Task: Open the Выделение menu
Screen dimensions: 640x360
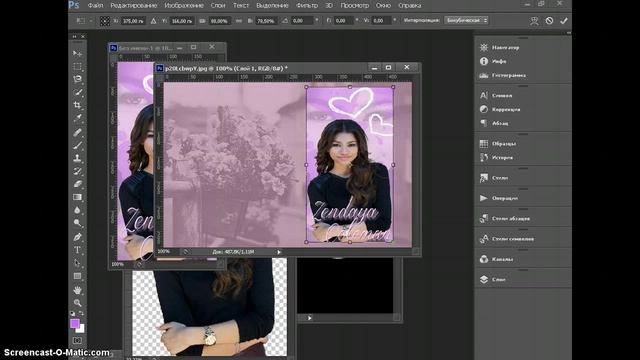Action: [272, 6]
